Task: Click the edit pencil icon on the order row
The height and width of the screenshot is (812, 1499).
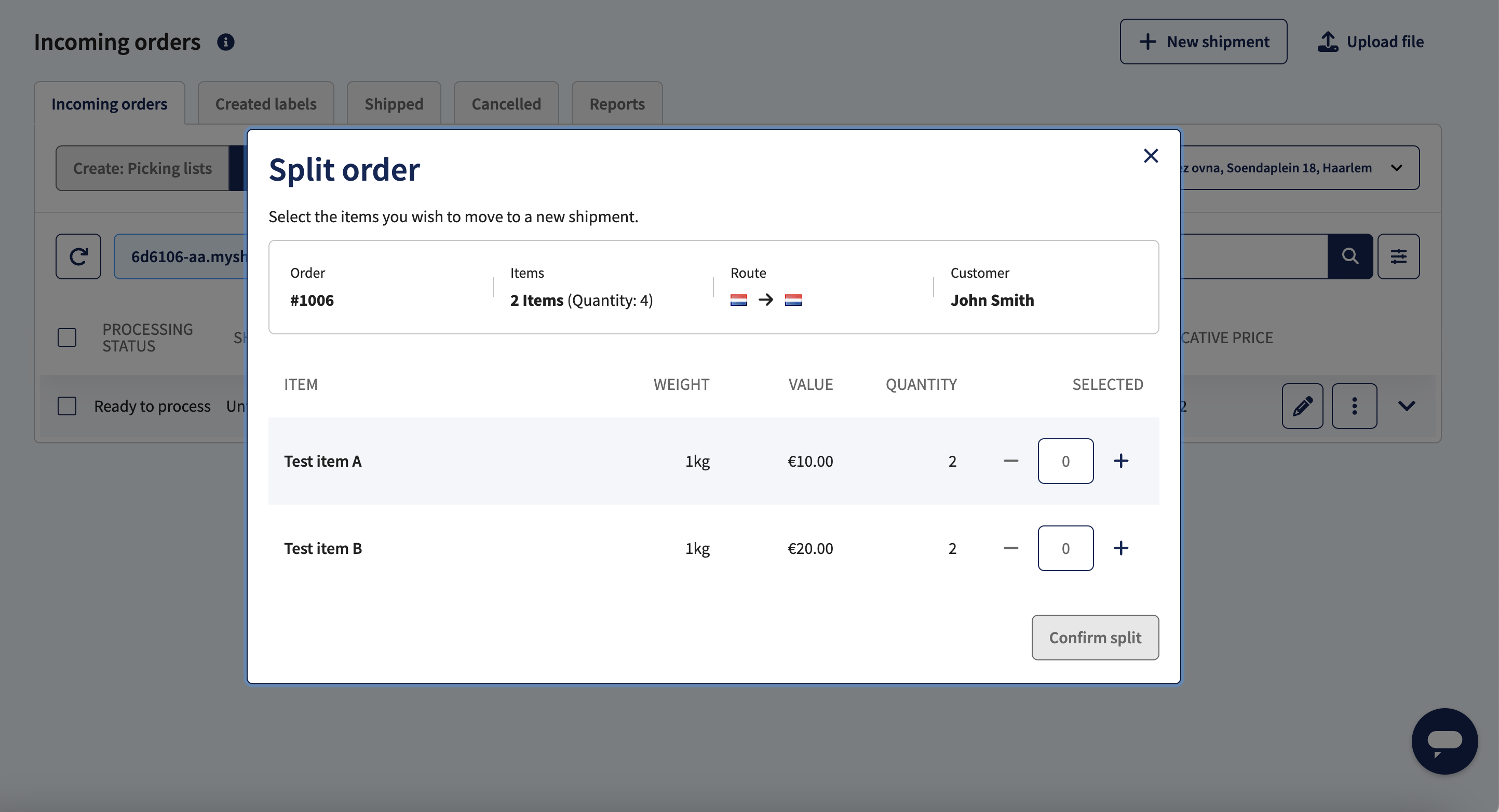Action: [1302, 406]
